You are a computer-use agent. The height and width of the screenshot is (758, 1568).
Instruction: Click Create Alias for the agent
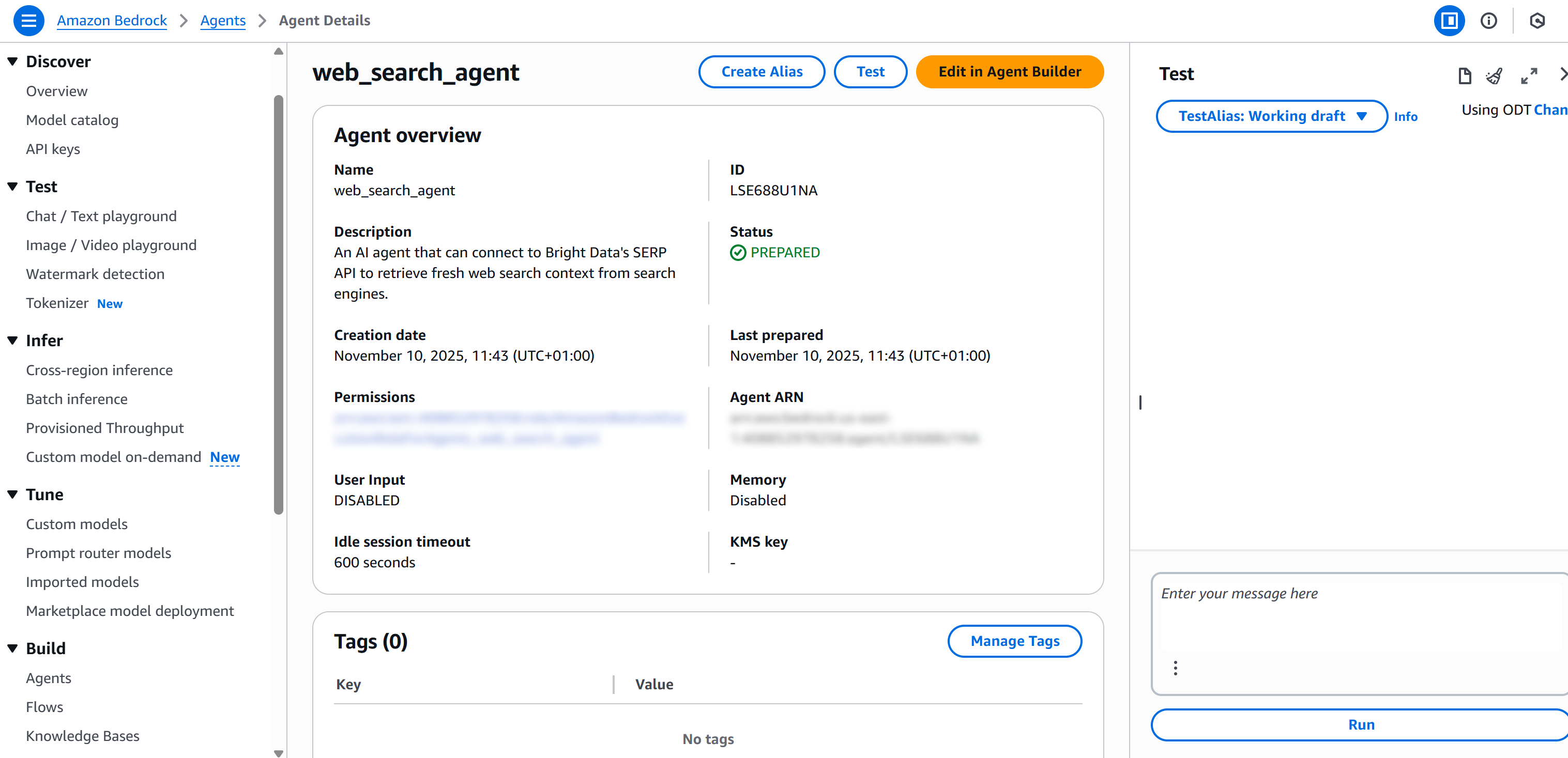762,72
